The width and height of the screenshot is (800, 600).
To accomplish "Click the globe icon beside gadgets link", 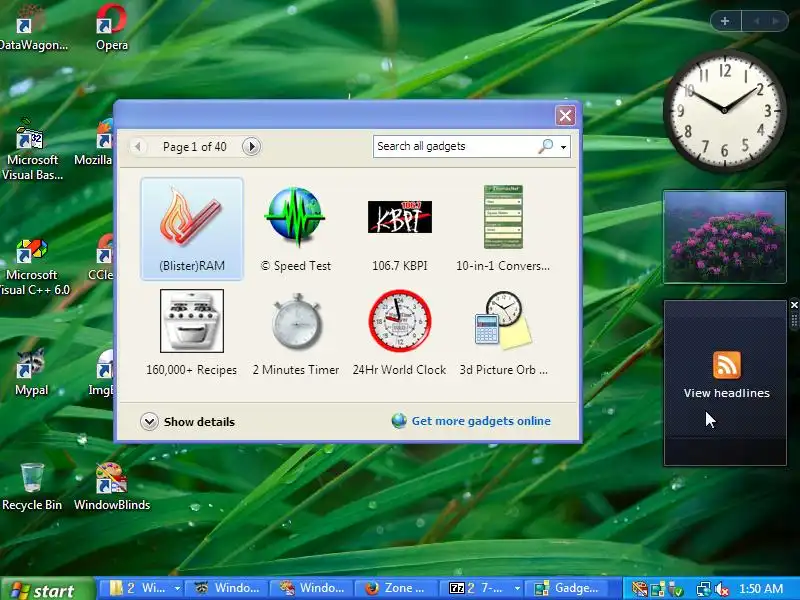I will point(399,421).
